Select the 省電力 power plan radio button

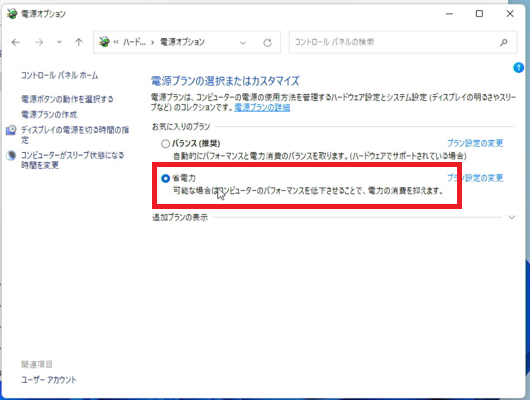tap(165, 178)
